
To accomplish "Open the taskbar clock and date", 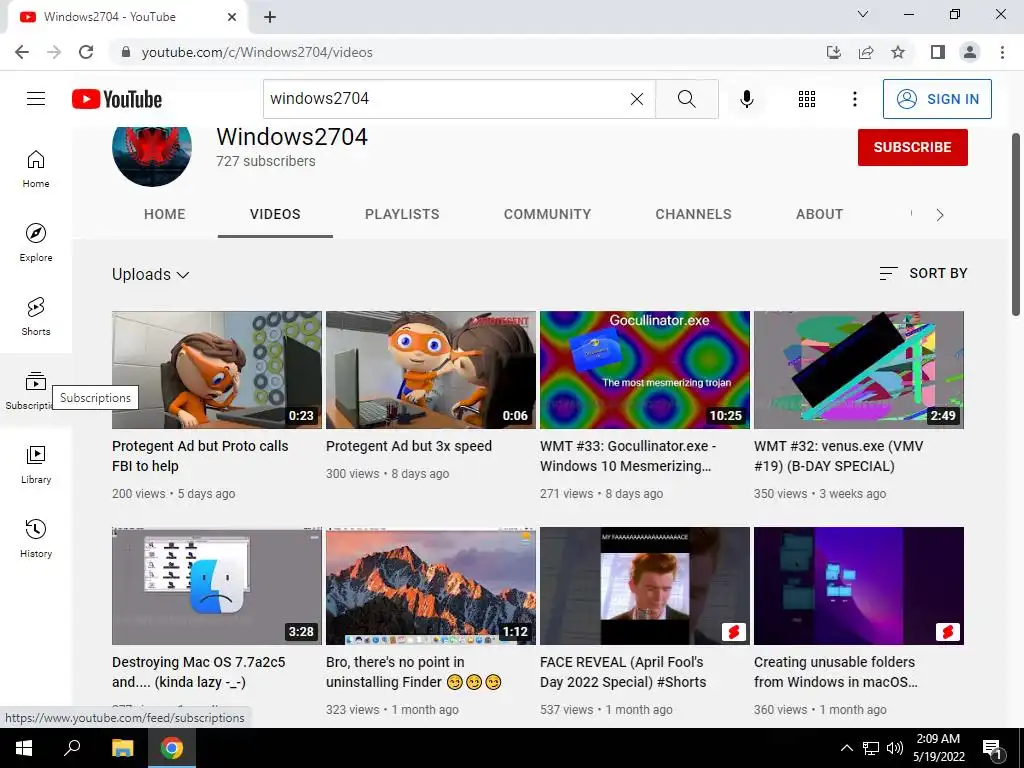I will (x=938, y=748).
